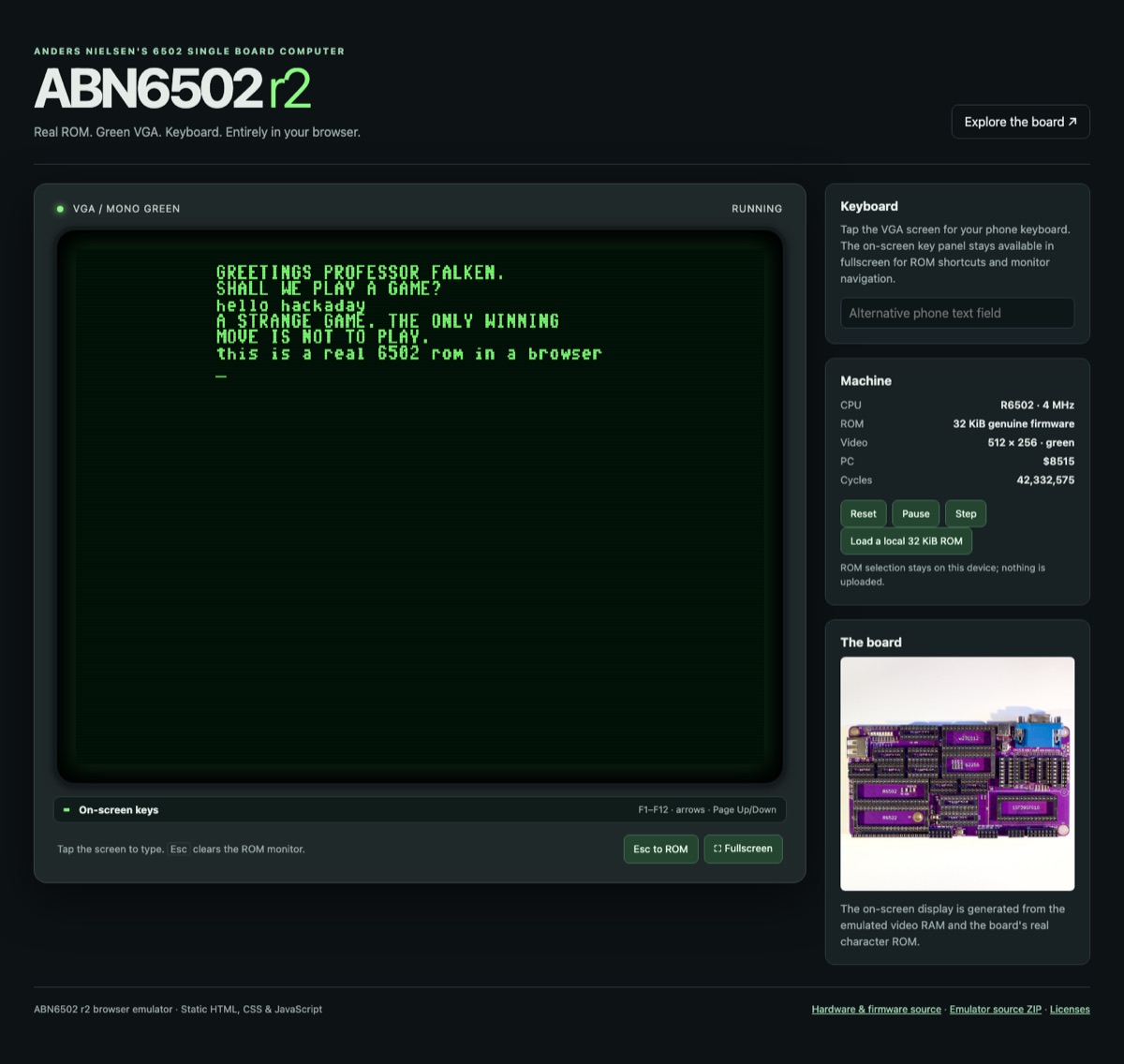Click the Cycles value 42,332,575

[1045, 480]
